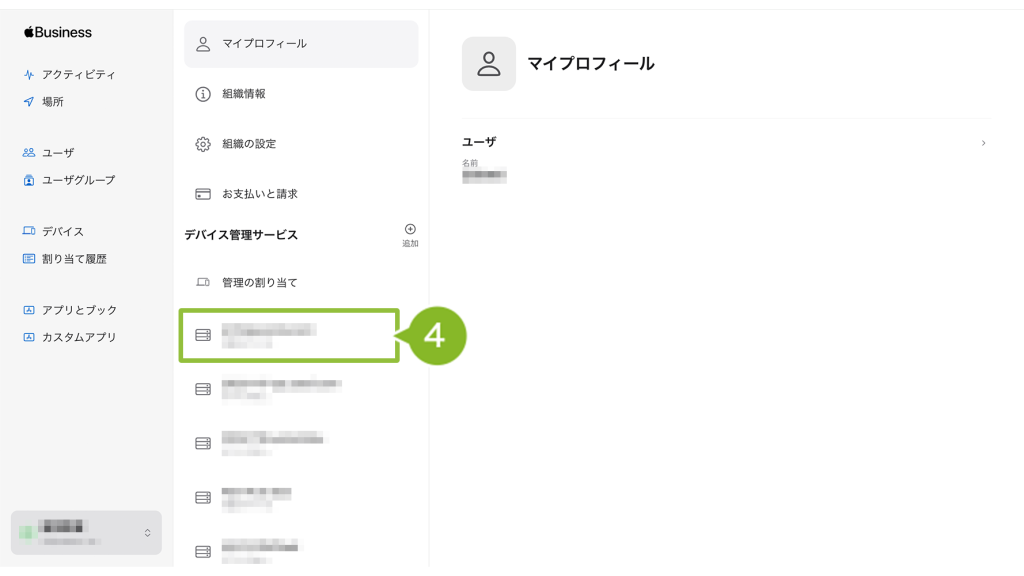Expand the ユーザ row chevron

tap(983, 143)
